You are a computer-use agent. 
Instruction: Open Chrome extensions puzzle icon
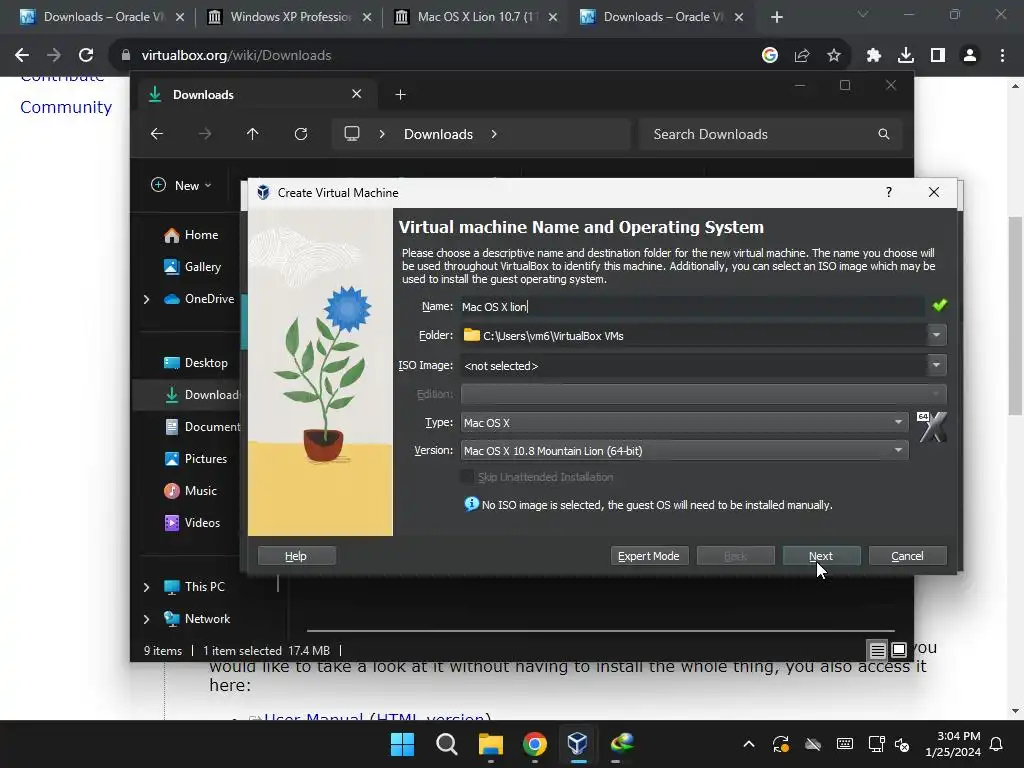(x=874, y=56)
